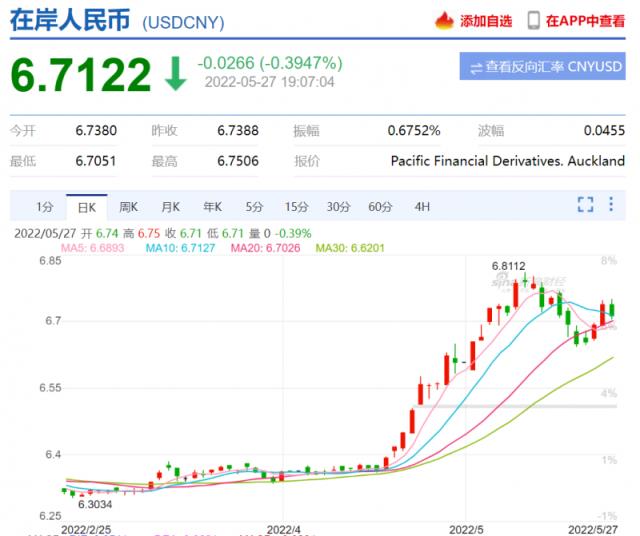The width and height of the screenshot is (640, 536).
Task: Click the change value -0.0266 (-0.3947%)
Action: [270, 63]
